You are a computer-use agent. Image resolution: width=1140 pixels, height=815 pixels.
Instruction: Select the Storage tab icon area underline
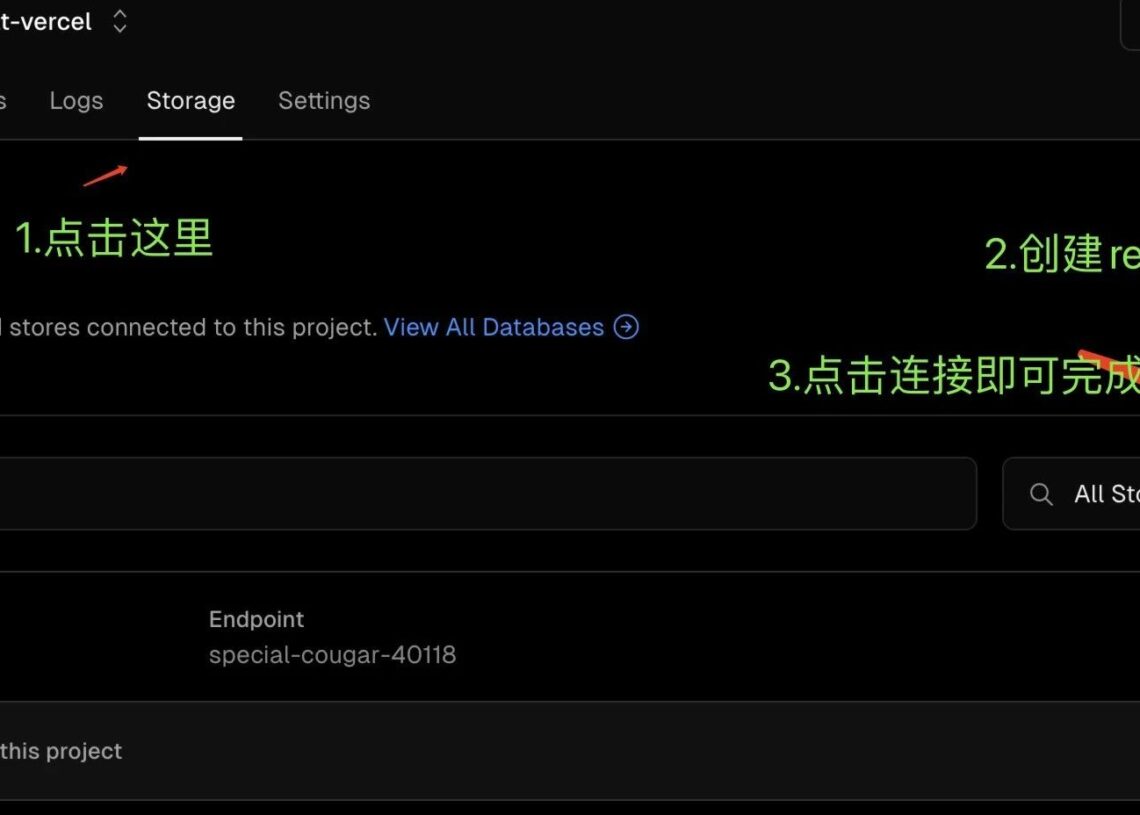[x=190, y=133]
